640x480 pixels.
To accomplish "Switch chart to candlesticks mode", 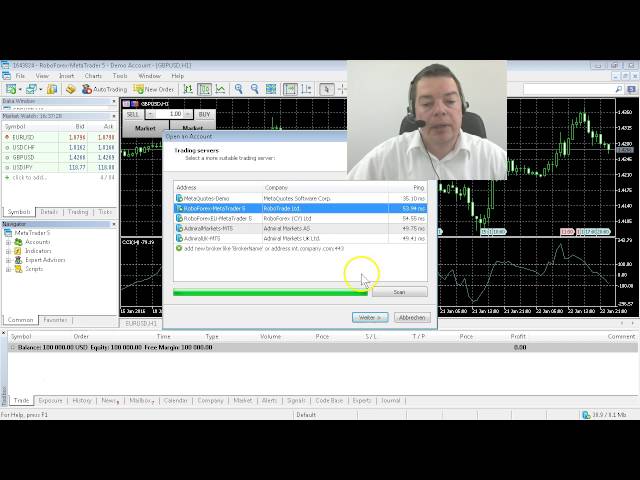I will coord(204,89).
